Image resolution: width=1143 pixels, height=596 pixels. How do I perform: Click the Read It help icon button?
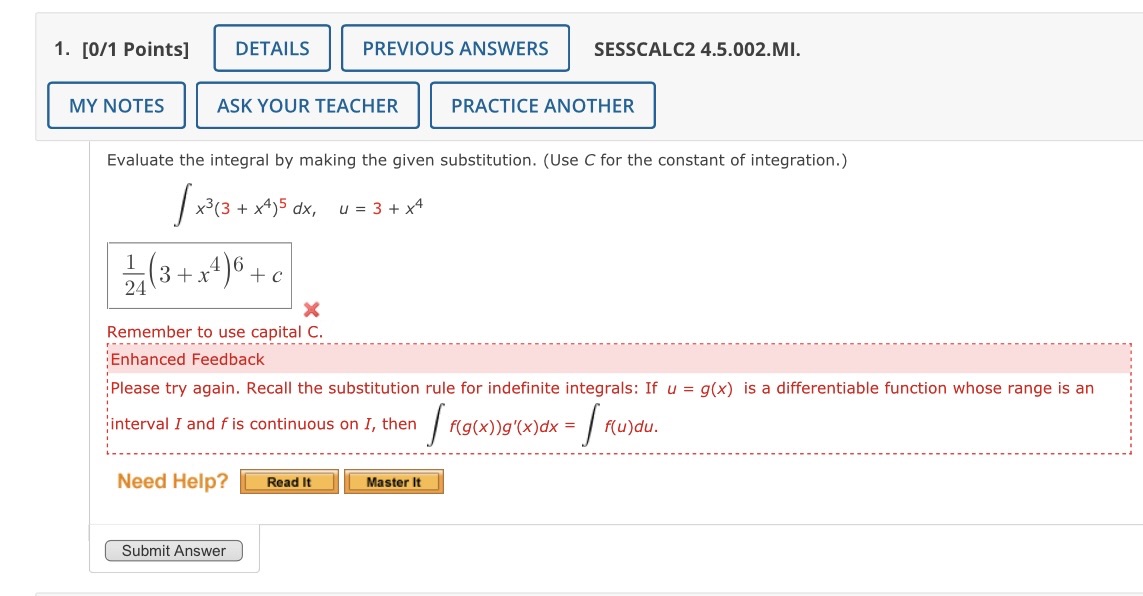click(289, 481)
